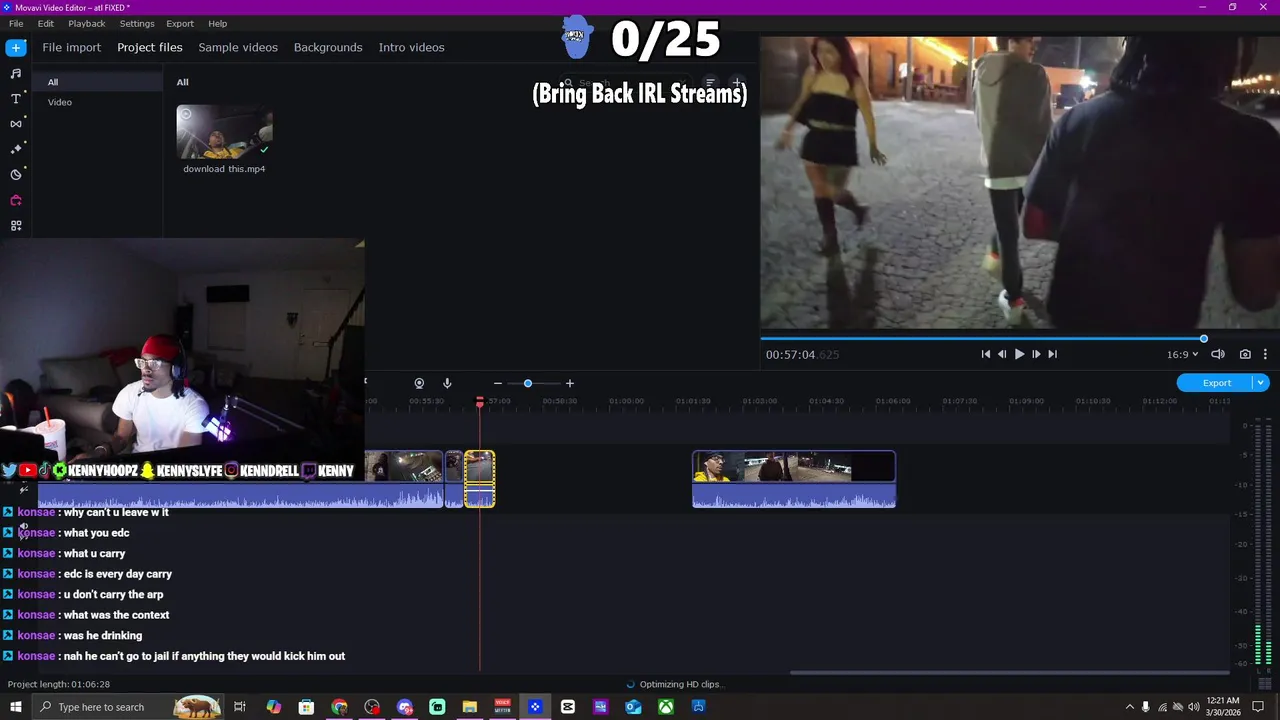The image size is (1280, 720).
Task: Open Xbox app from the taskbar
Action: click(666, 707)
